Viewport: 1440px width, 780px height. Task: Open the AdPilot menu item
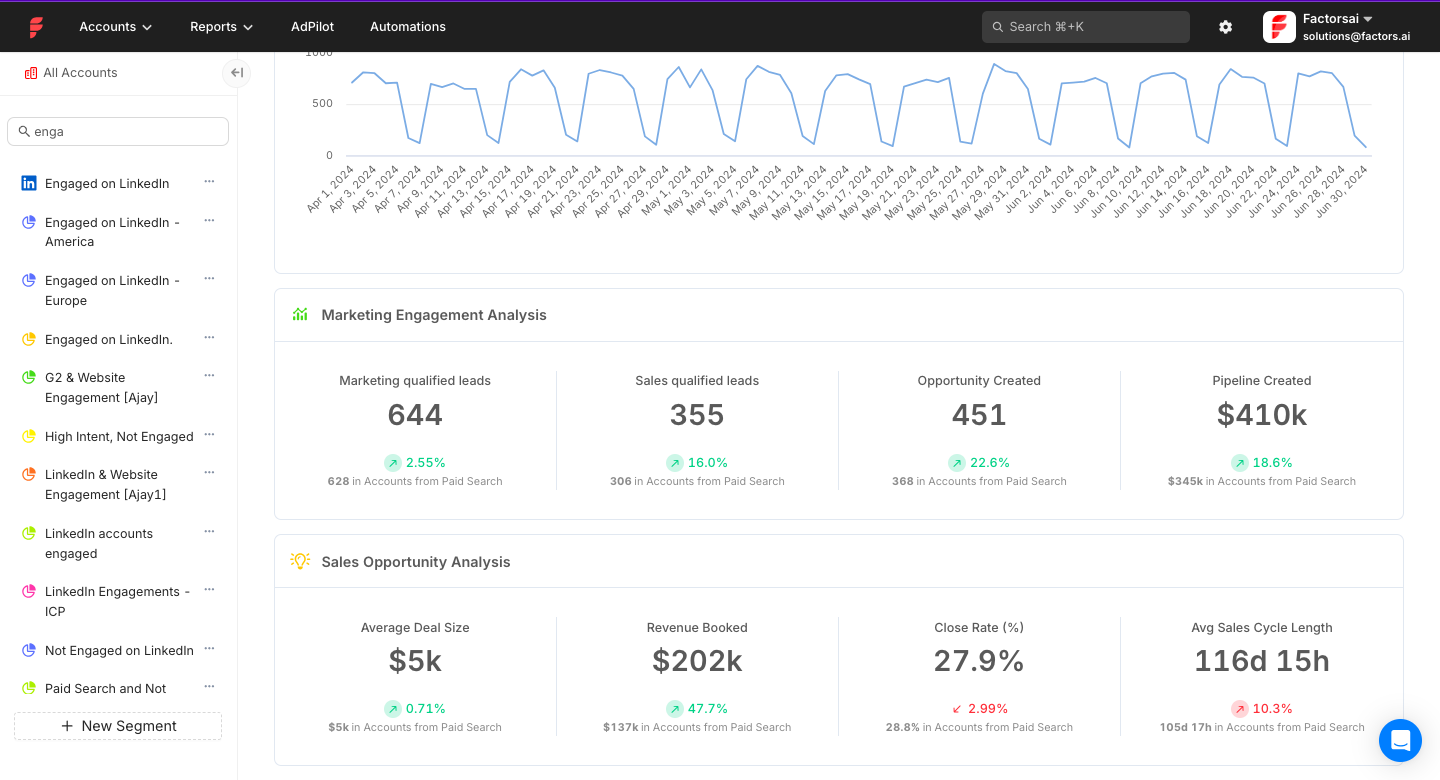click(x=312, y=27)
